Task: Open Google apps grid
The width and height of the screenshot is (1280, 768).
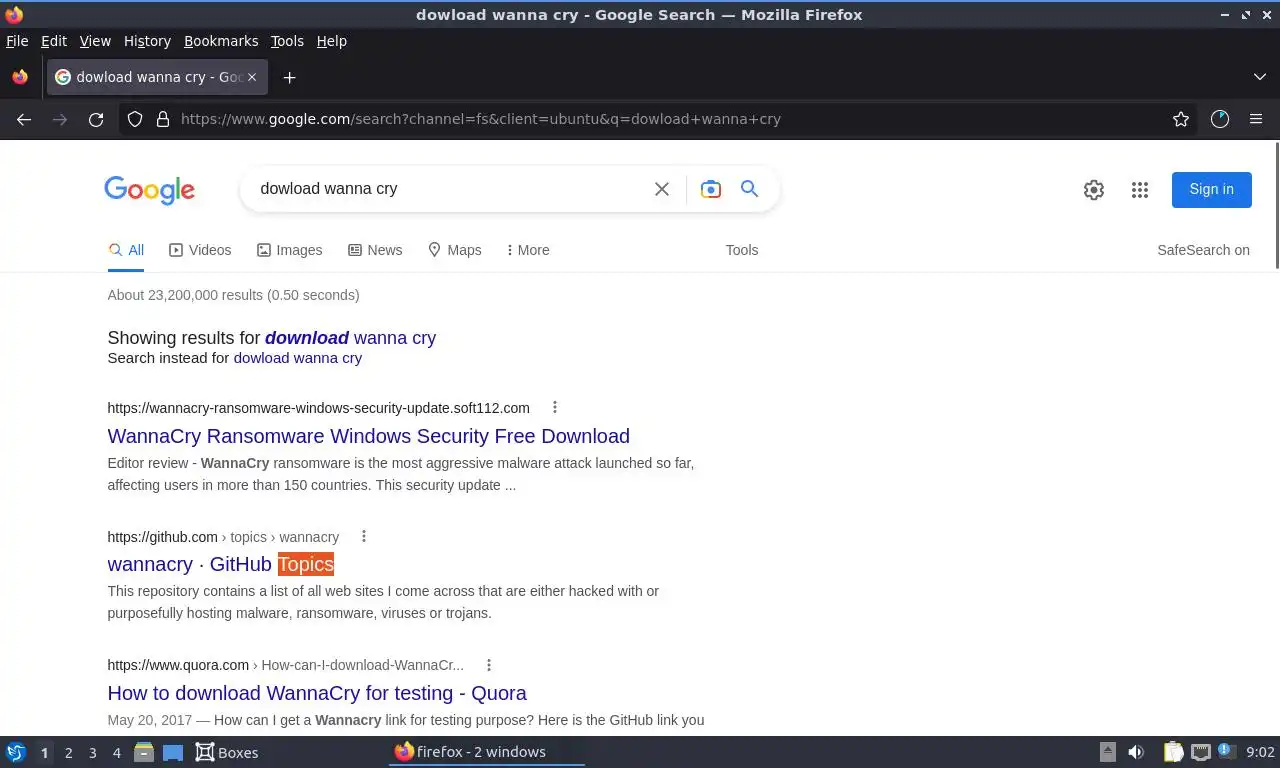Action: point(1140,190)
